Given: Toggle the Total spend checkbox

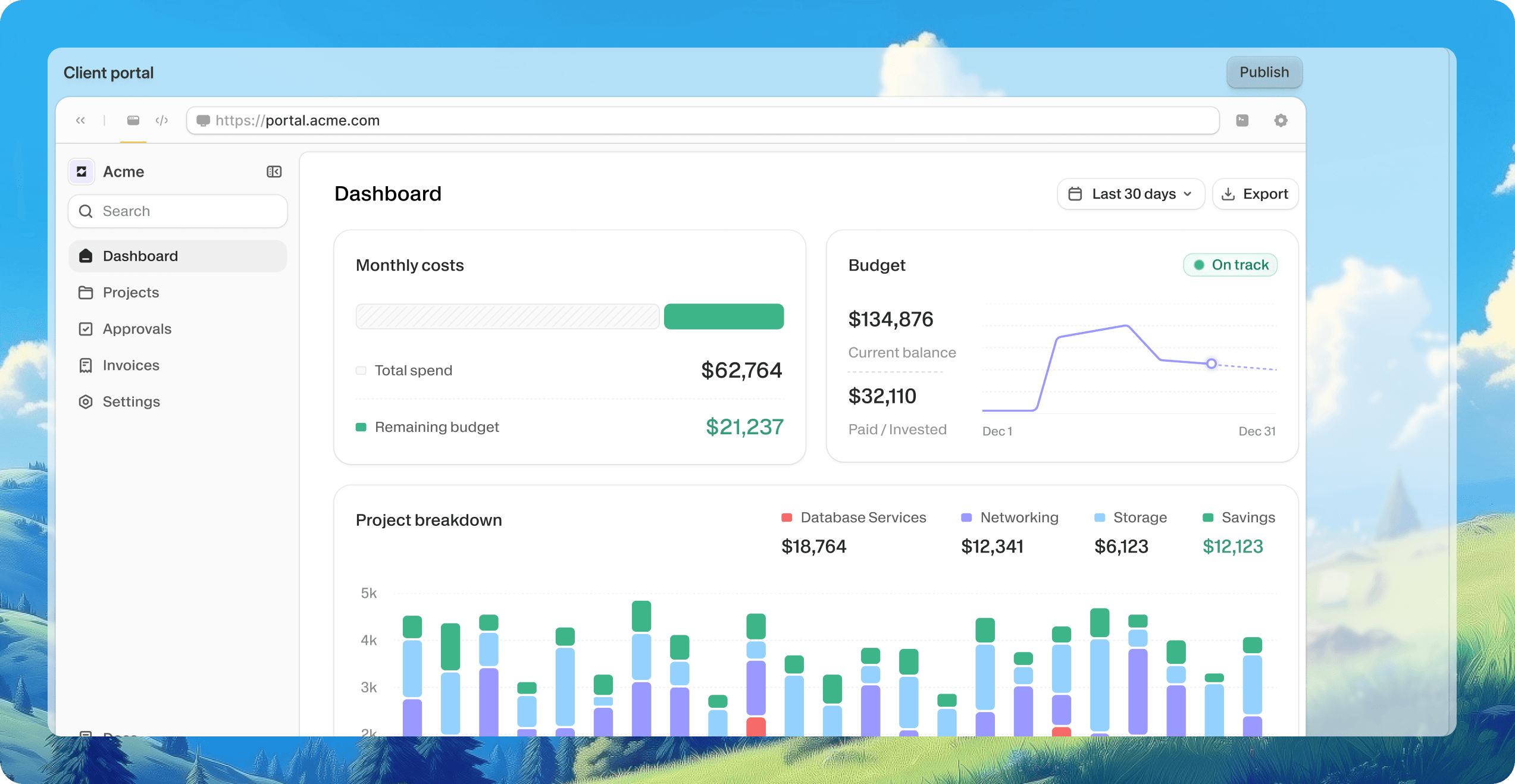Looking at the screenshot, I should [x=361, y=370].
